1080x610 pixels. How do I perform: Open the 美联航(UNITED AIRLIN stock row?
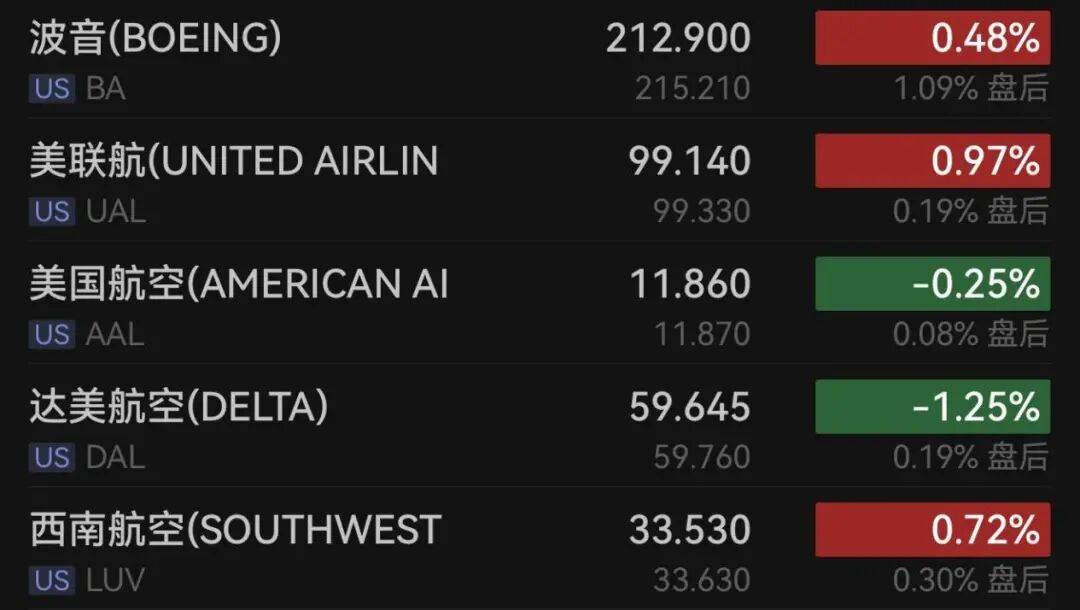[233, 161]
